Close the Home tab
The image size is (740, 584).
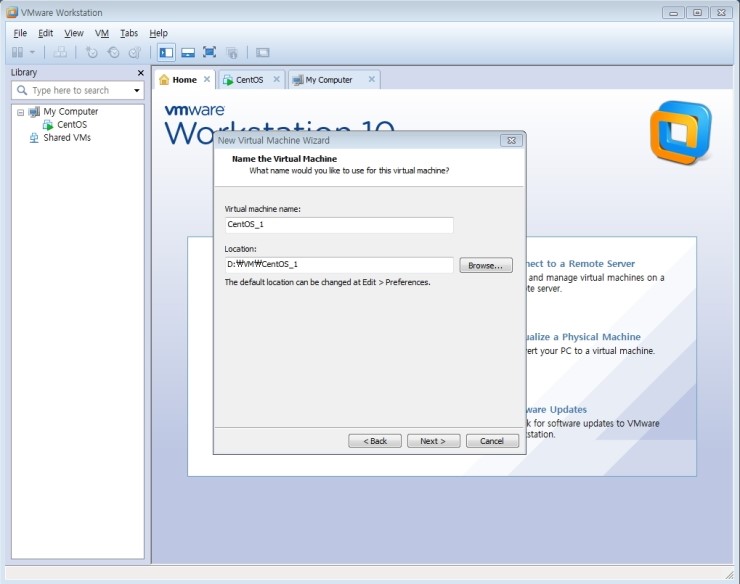click(x=207, y=79)
